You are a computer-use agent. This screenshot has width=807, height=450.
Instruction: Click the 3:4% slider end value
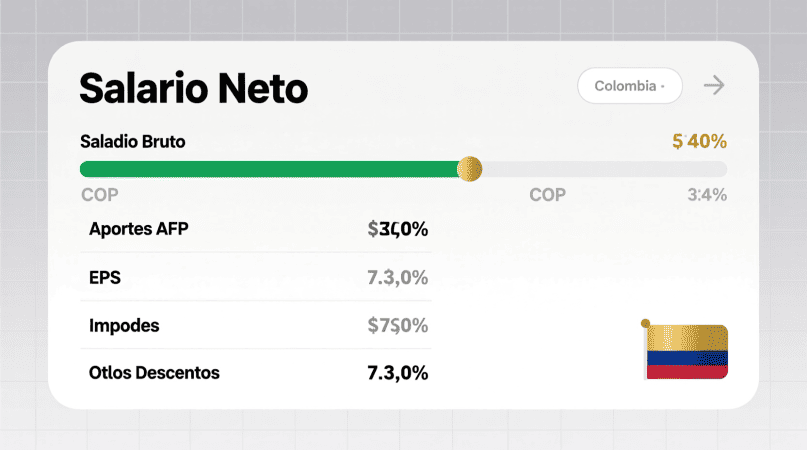[707, 195]
